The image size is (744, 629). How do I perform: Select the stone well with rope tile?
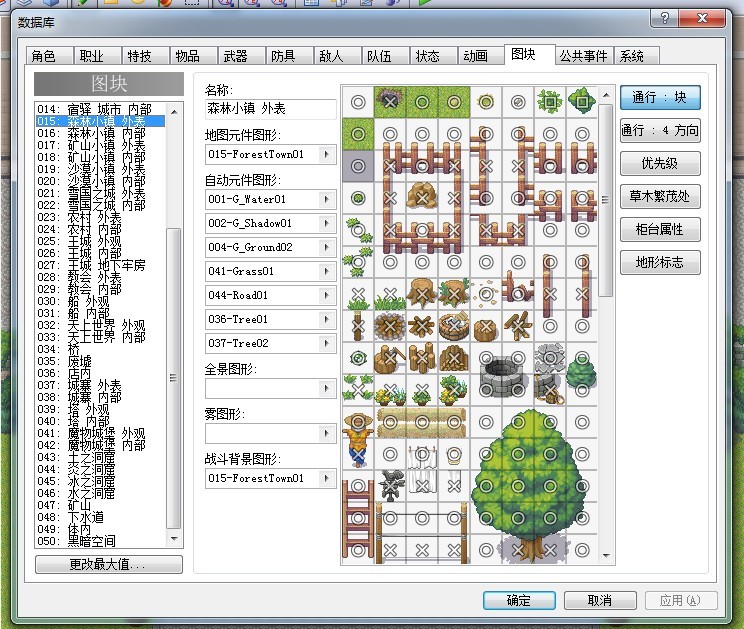[x=550, y=390]
